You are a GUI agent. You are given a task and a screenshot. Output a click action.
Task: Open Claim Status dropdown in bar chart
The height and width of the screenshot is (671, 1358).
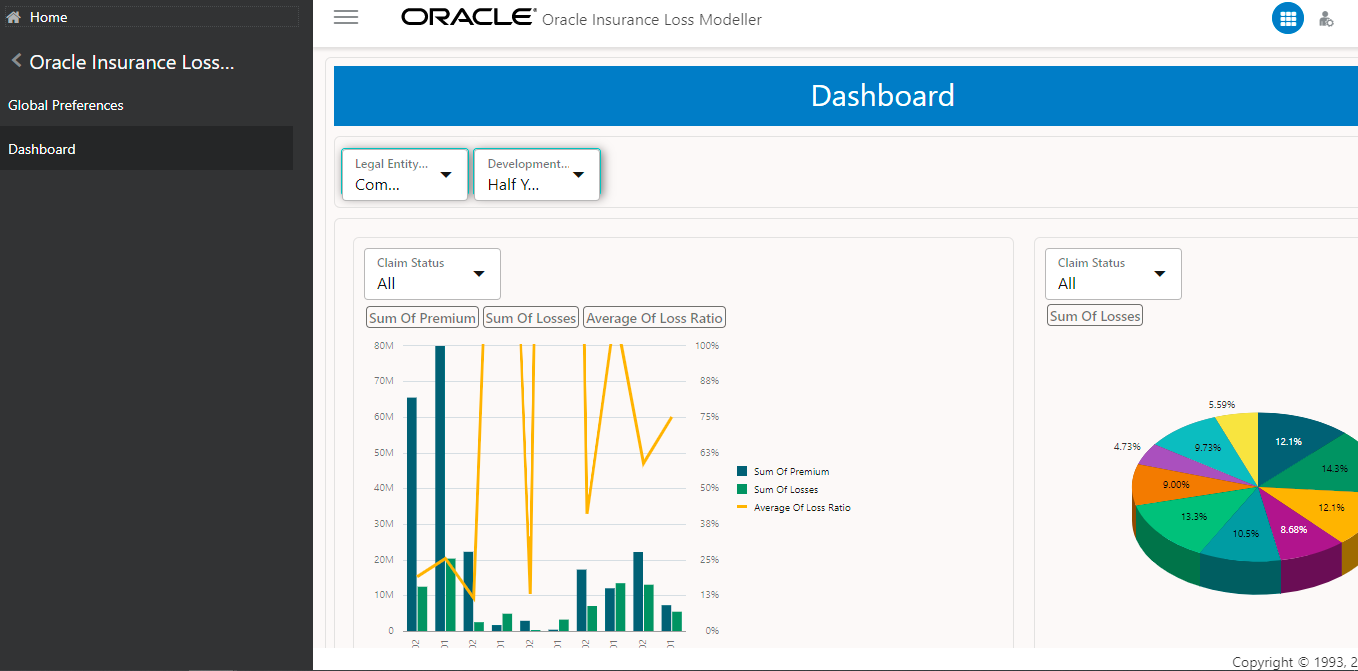point(432,274)
